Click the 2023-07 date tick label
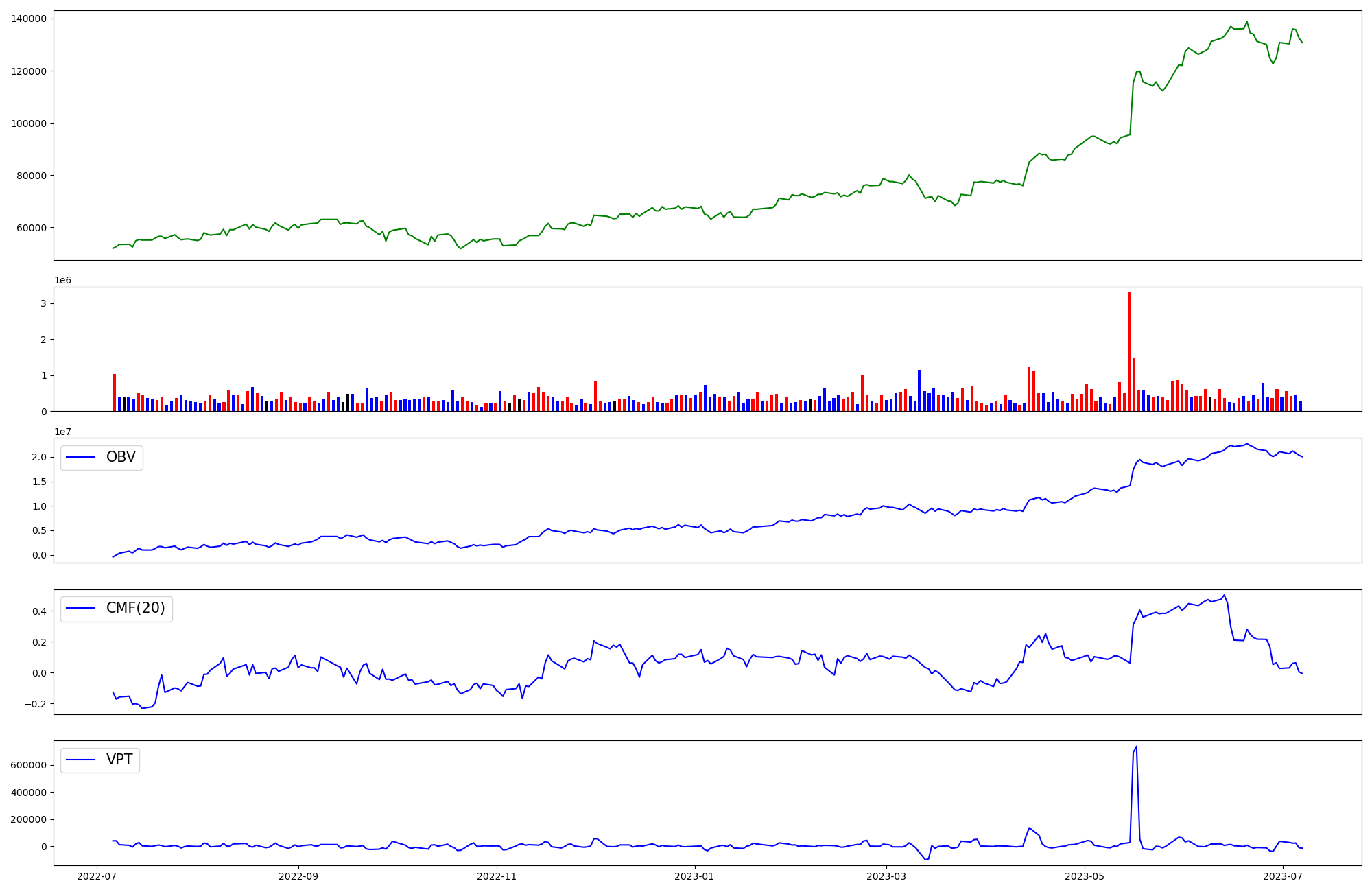The image size is (1372, 892). click(x=1283, y=876)
